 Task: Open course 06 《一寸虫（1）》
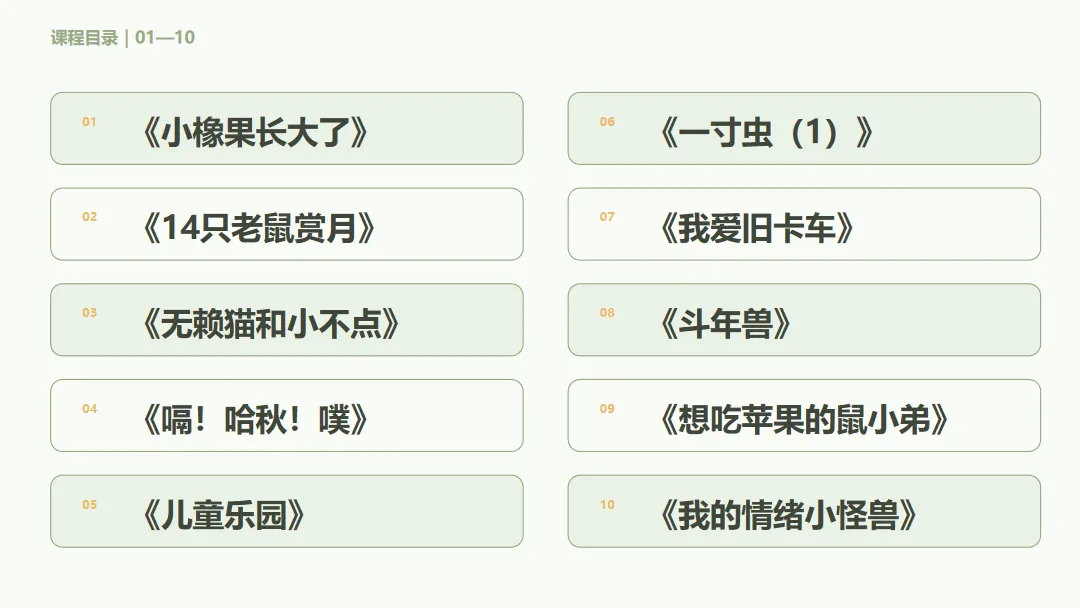pyautogui.click(x=804, y=129)
